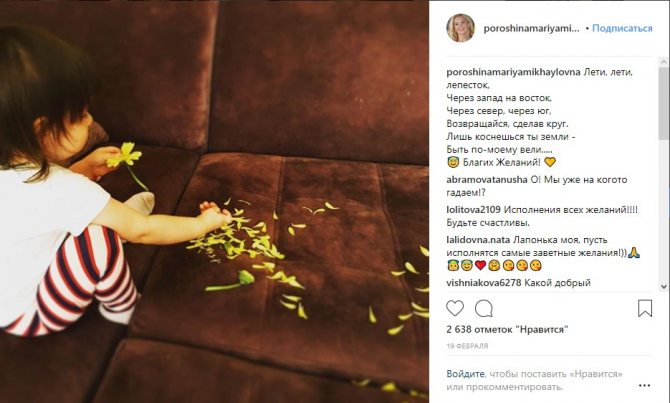Viewport: 670px width, 403px height.
Task: Click the 19 ФЕВРАЛЯ post date
Action: (x=467, y=346)
